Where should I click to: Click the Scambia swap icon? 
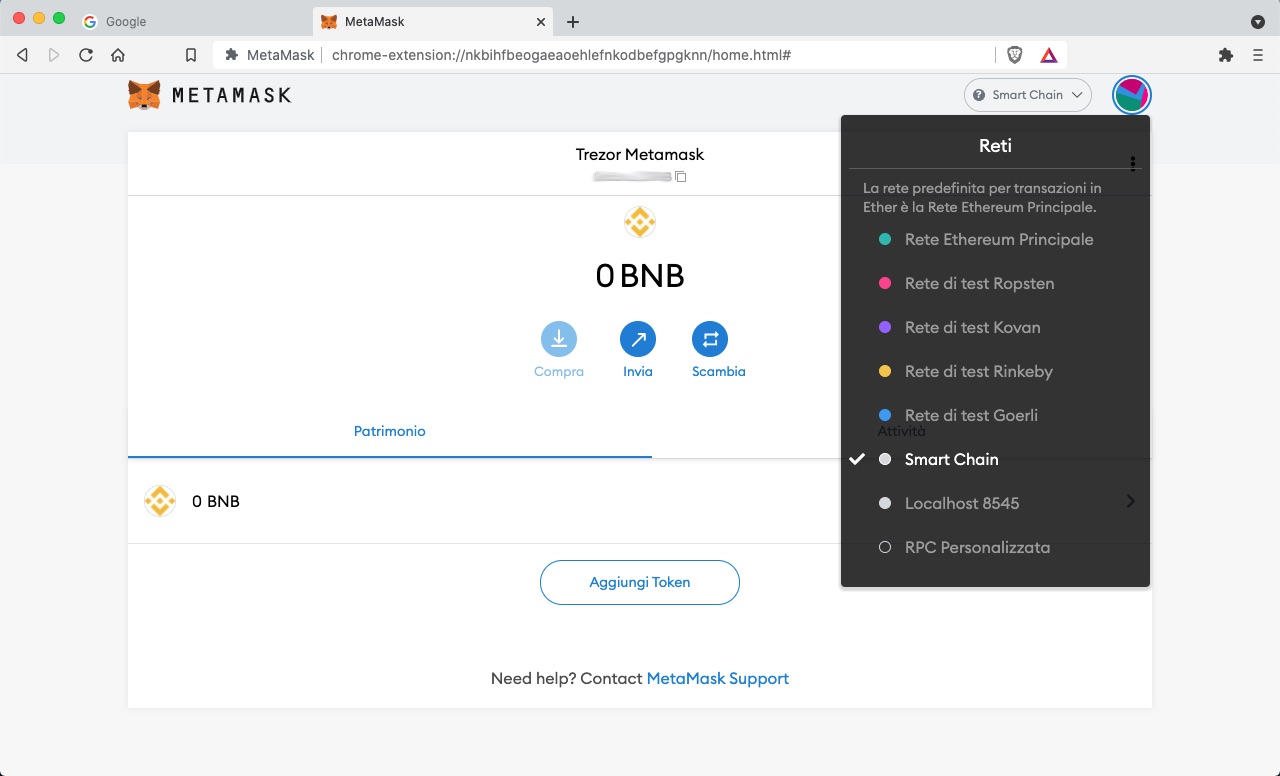[x=710, y=339]
